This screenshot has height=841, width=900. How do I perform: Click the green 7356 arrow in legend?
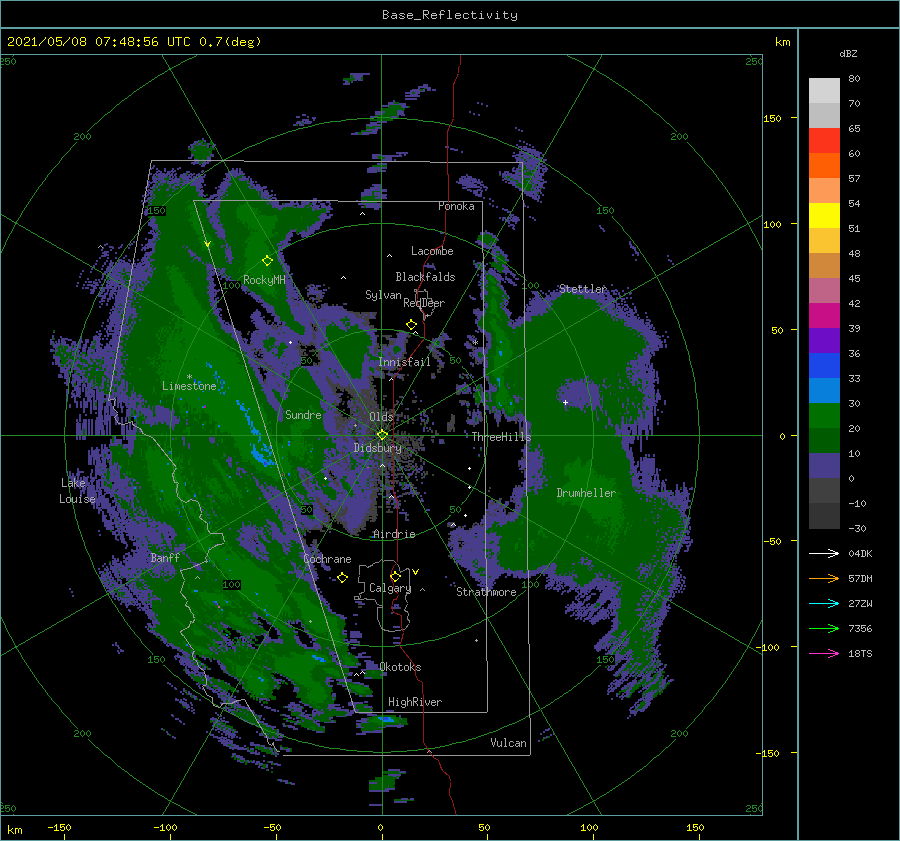click(x=824, y=629)
